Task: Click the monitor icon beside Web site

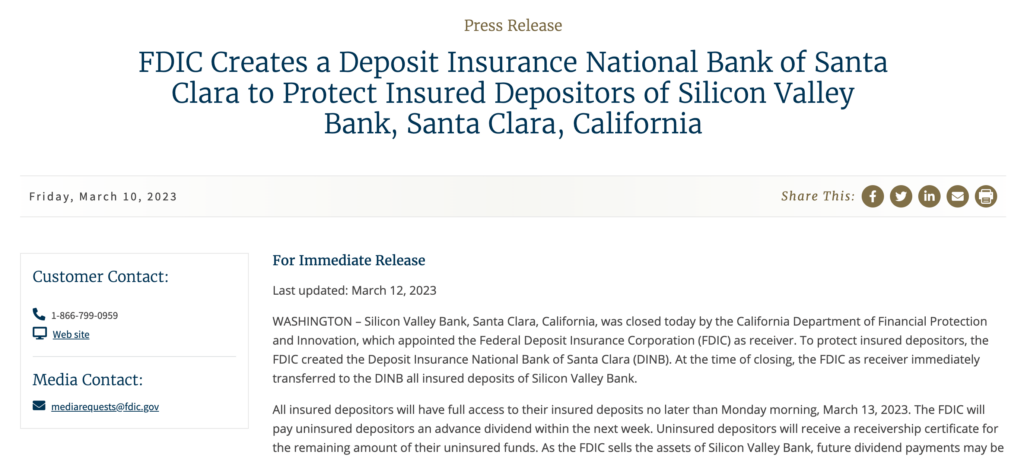Action: 40,334
